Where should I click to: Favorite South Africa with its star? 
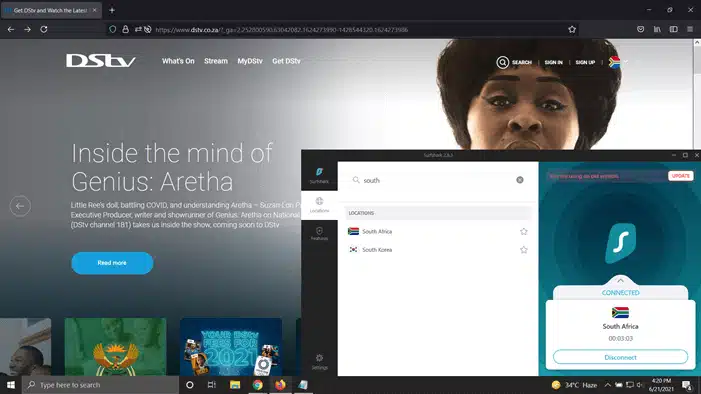click(x=524, y=231)
